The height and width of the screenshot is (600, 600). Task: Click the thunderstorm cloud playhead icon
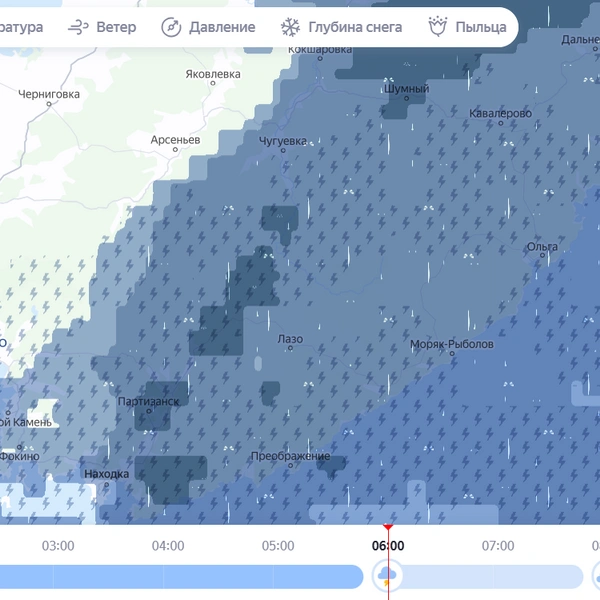387,575
